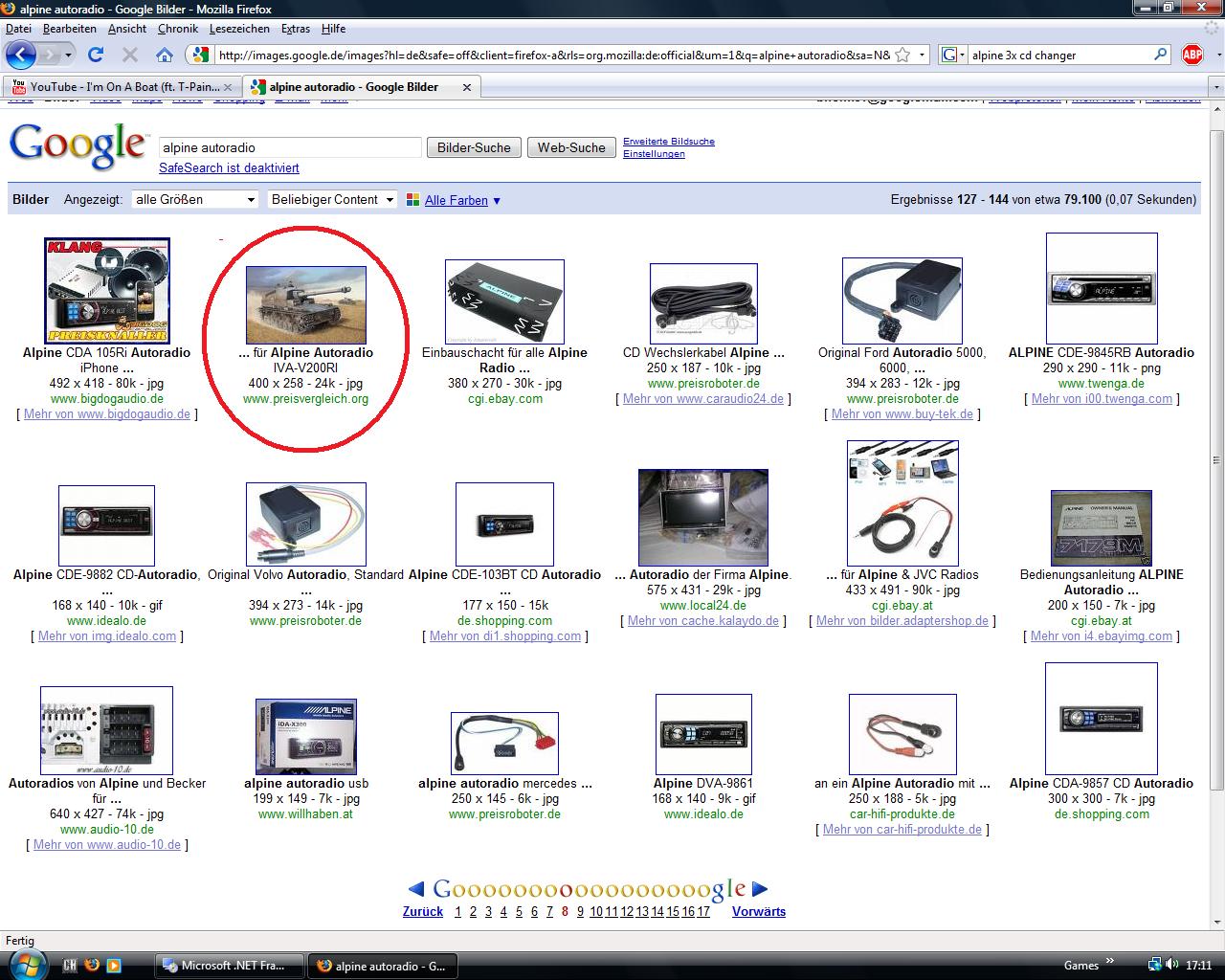Viewport: 1225px width, 980px height.
Task: Click the Vorwärts next page link
Action: click(759, 911)
